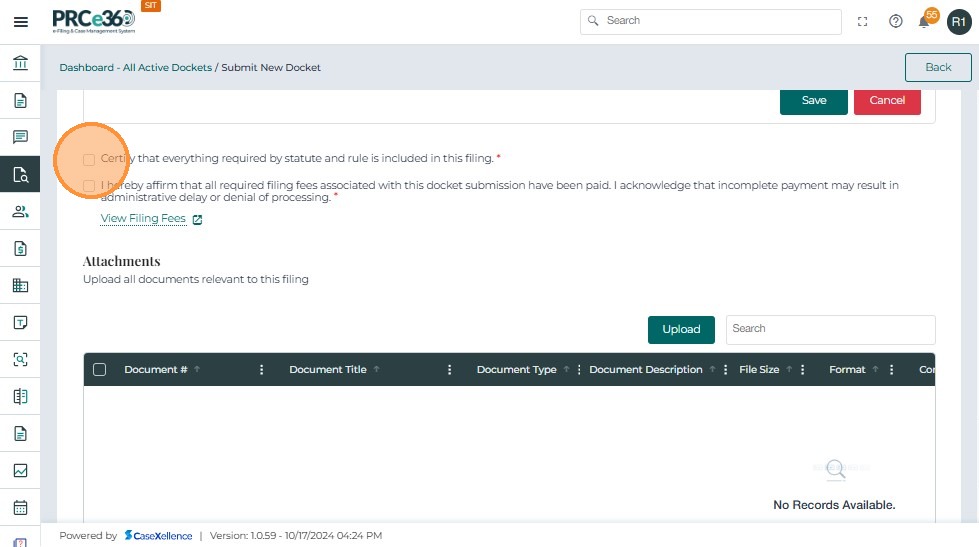The width and height of the screenshot is (979, 547).
Task: Check the statute and rule certification checkbox
Action: click(x=90, y=159)
